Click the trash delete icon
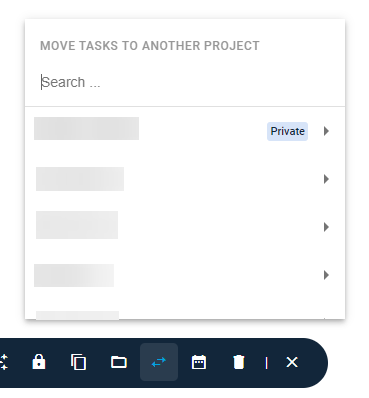 (239, 362)
